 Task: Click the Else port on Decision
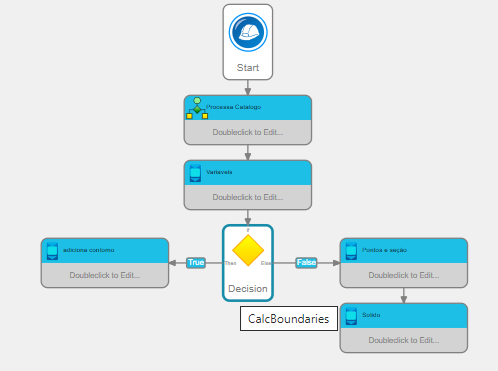[266, 263]
